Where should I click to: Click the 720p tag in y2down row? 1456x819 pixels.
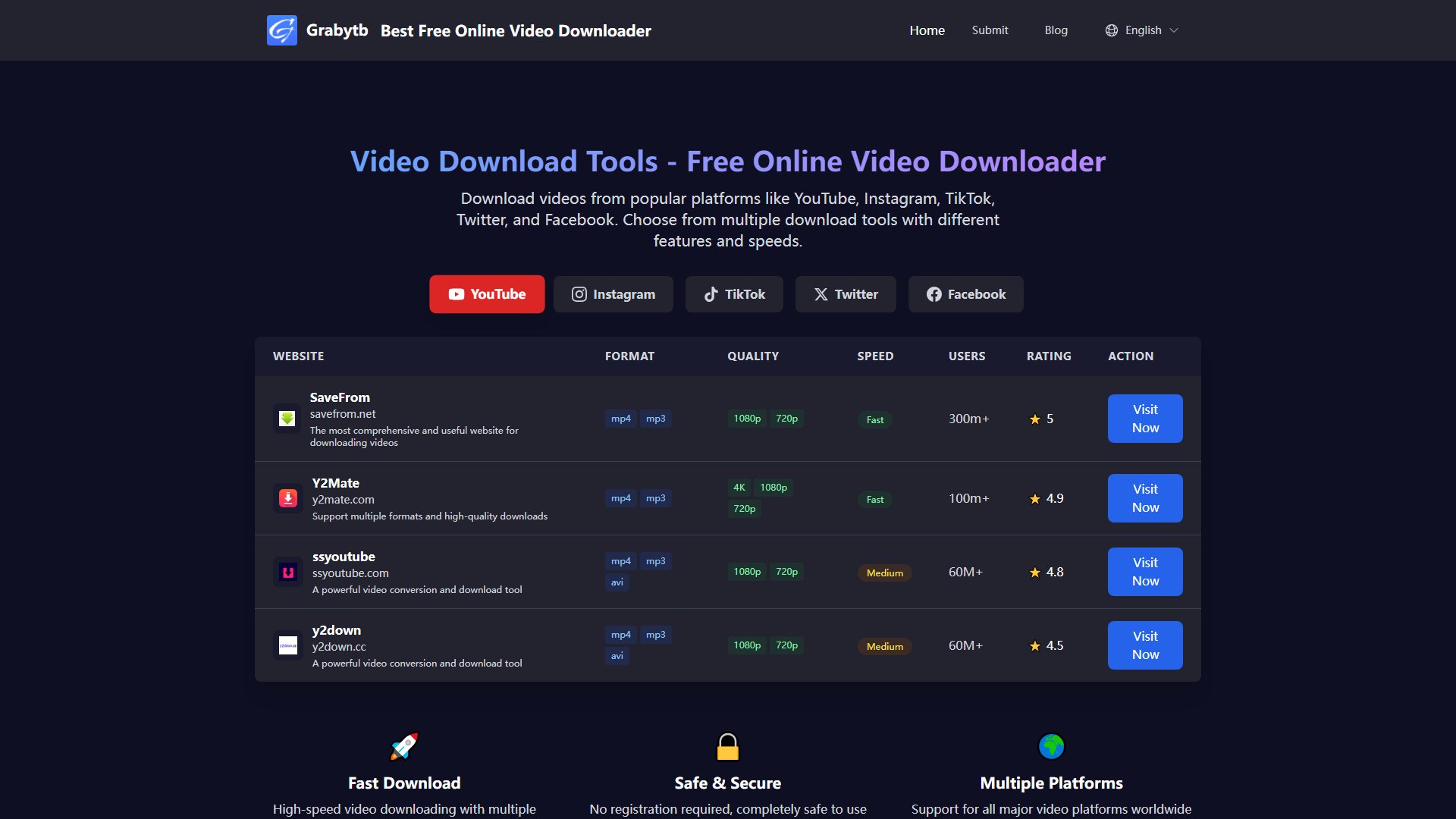click(x=786, y=645)
